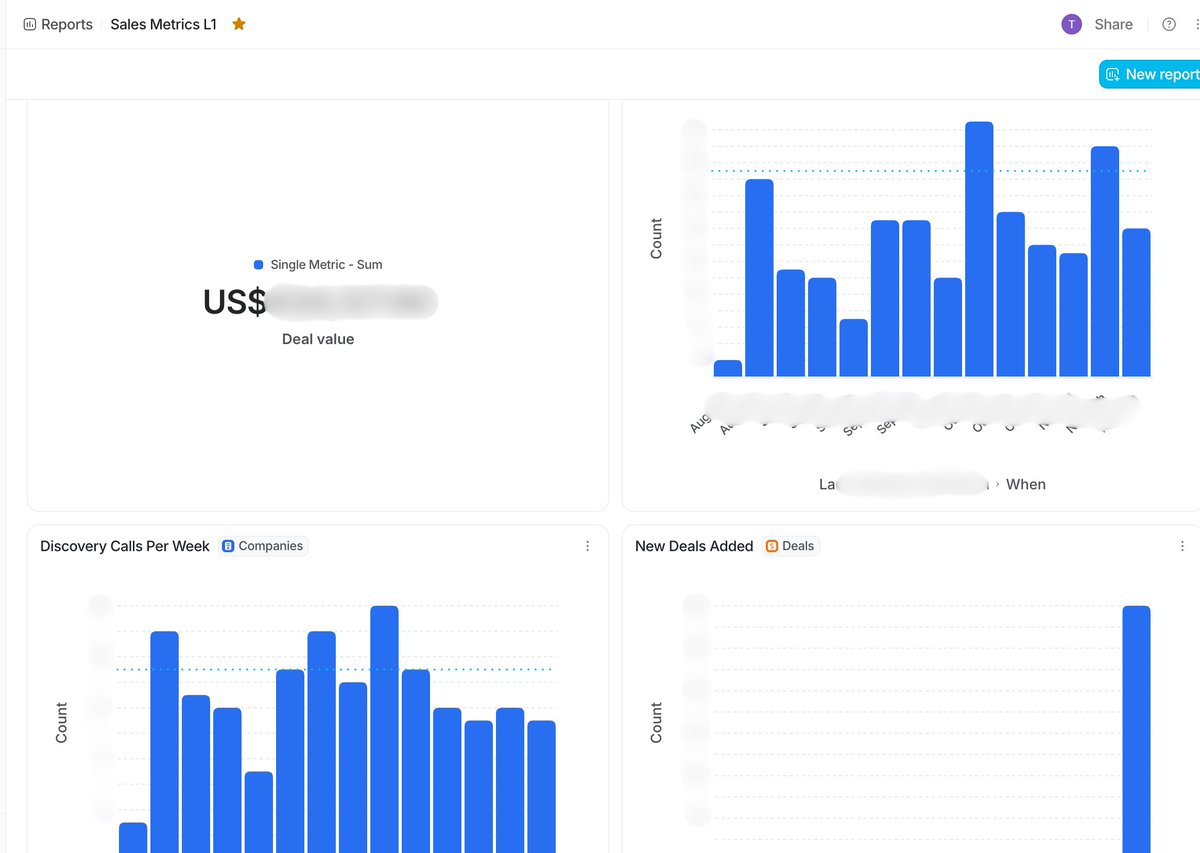This screenshot has width=1200, height=853.
Task: Open Discovery Calls Per Week options menu
Action: [587, 546]
